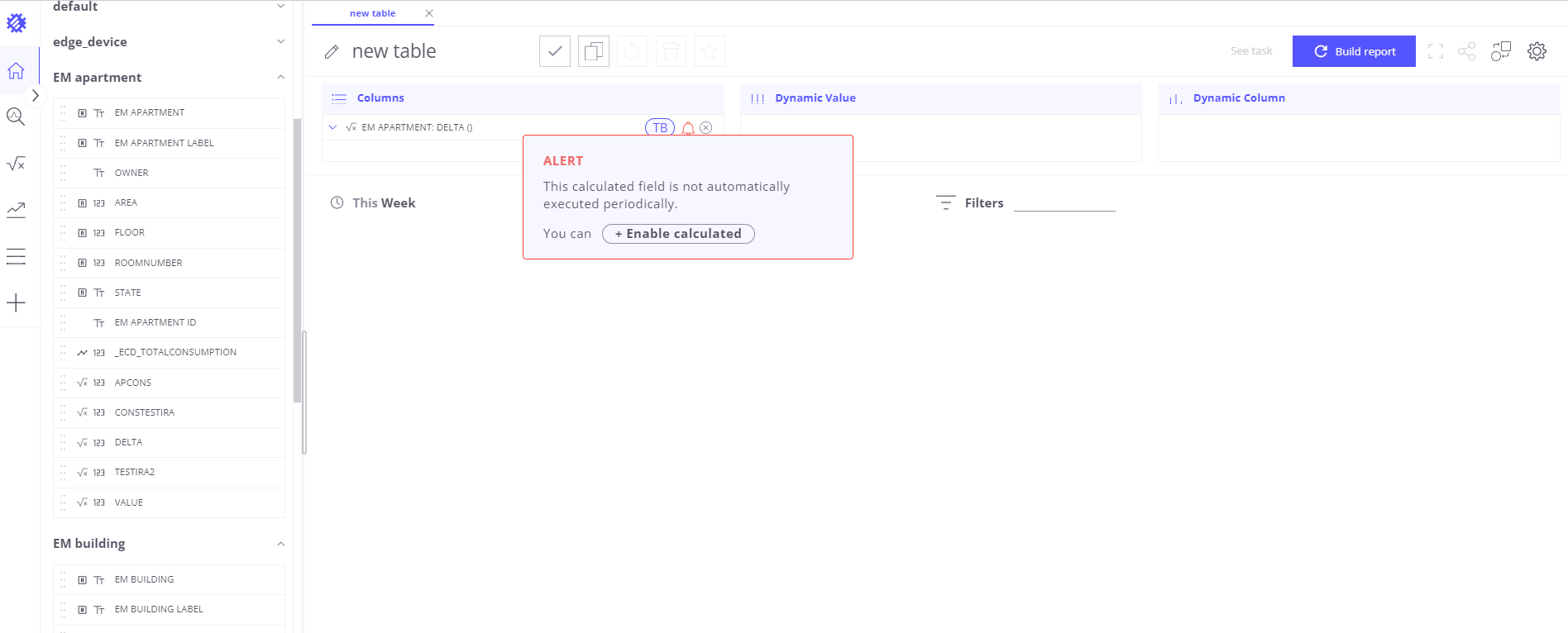Click the Filters input field
The width and height of the screenshot is (1568, 633).
(x=1064, y=203)
